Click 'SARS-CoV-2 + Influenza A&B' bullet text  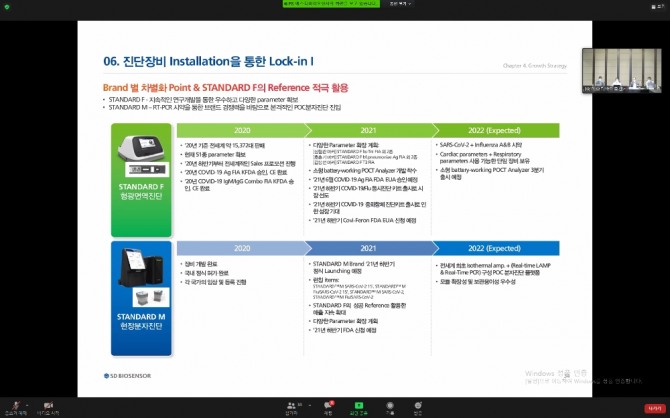pos(481,145)
